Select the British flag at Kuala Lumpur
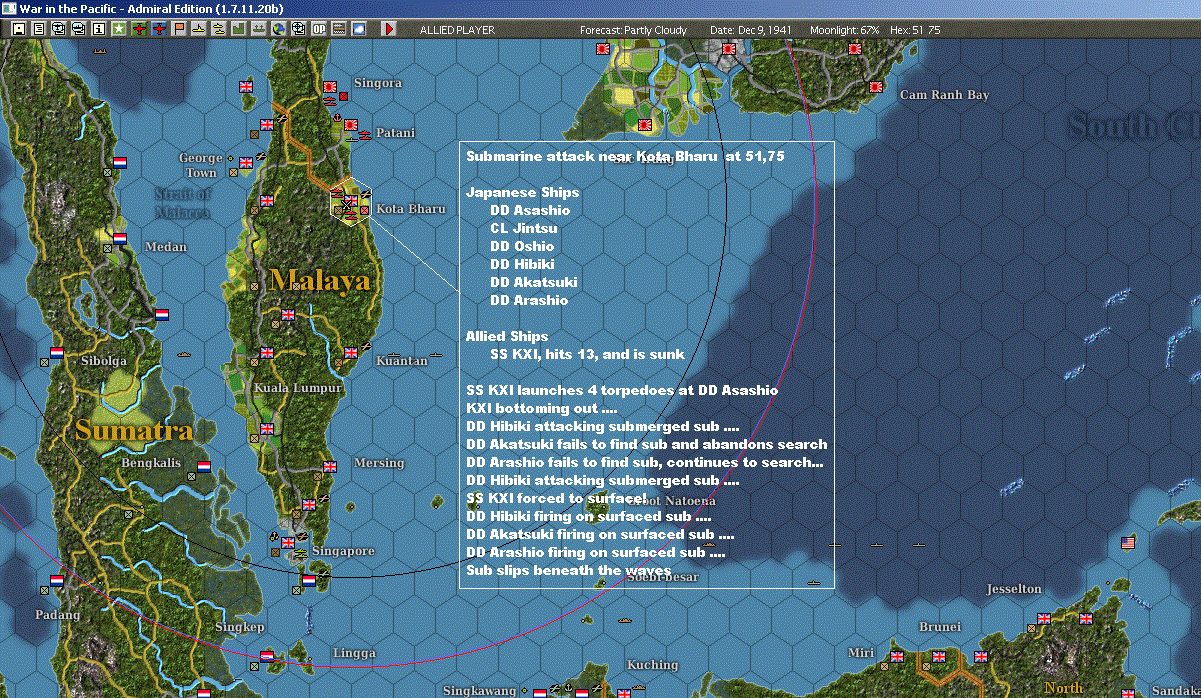The height and width of the screenshot is (698, 1201). (266, 353)
